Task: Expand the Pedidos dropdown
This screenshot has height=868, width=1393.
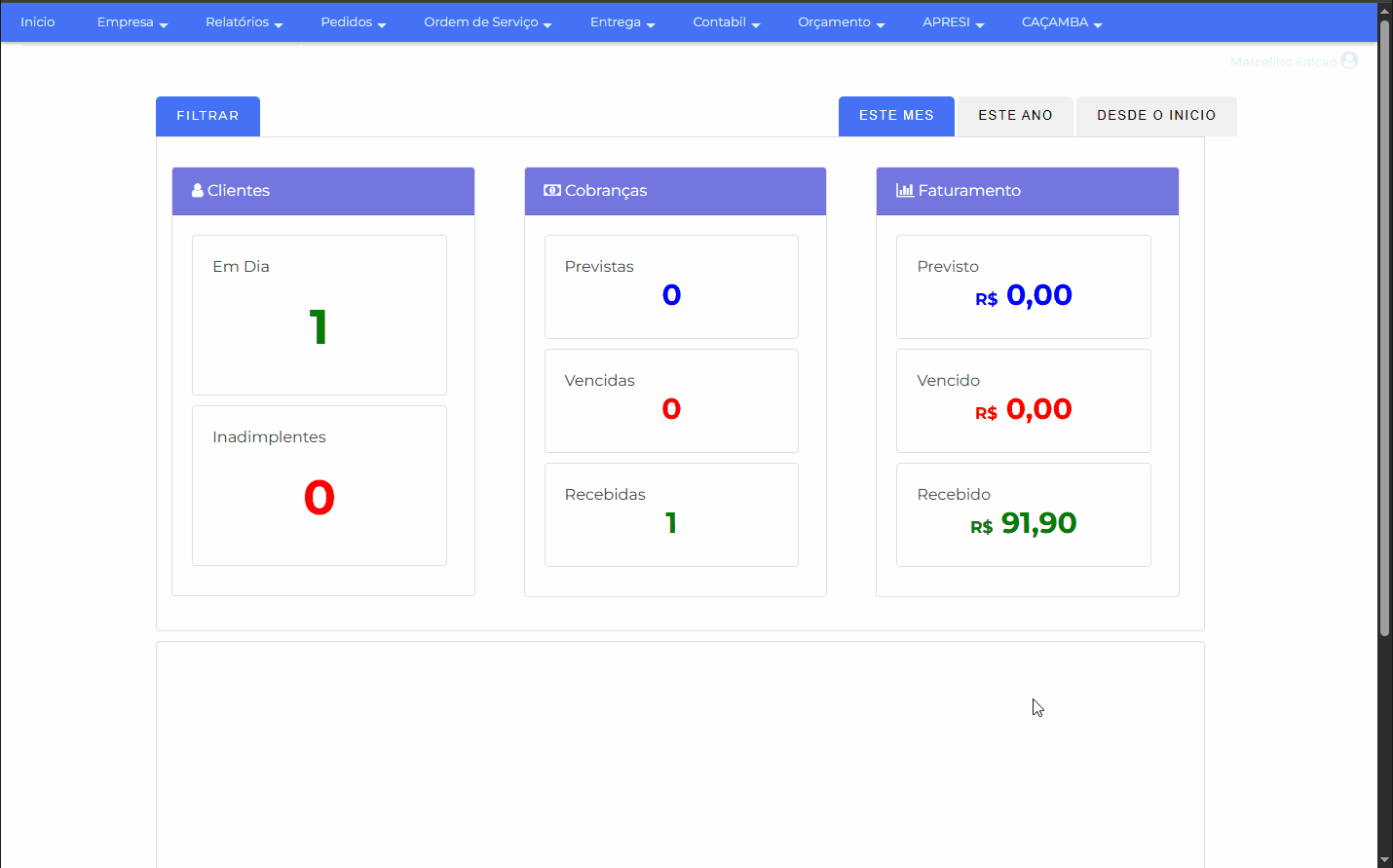Action: (353, 22)
